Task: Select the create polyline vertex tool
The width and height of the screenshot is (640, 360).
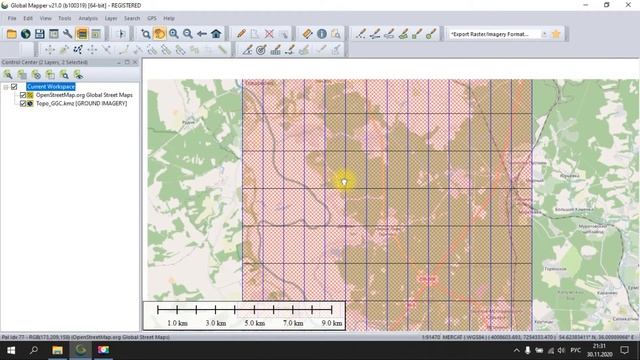Action: click(361, 34)
